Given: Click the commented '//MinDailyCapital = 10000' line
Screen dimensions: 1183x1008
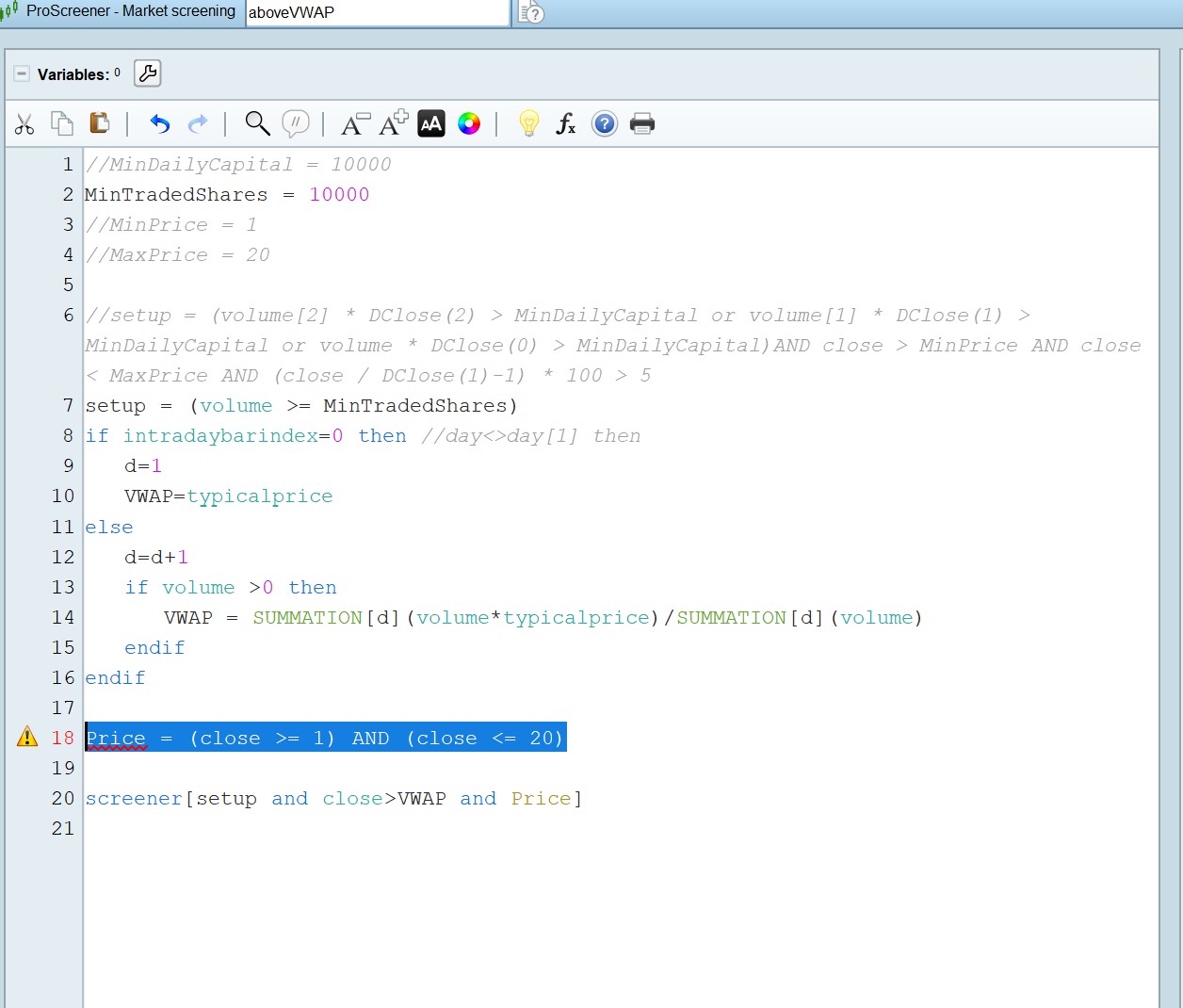Looking at the screenshot, I should [238, 165].
